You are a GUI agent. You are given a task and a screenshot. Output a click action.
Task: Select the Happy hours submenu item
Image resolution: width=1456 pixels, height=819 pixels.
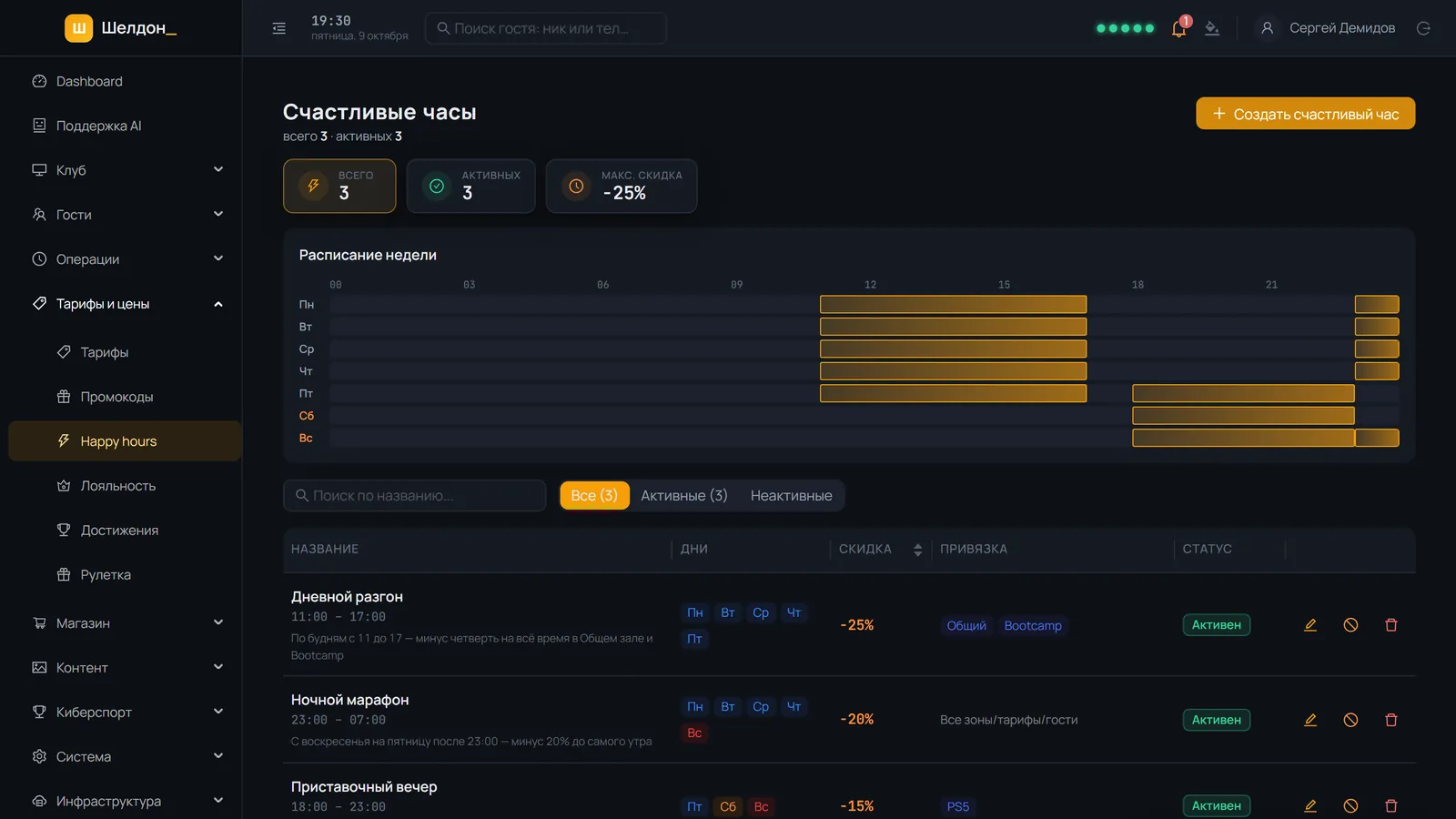coord(126,441)
